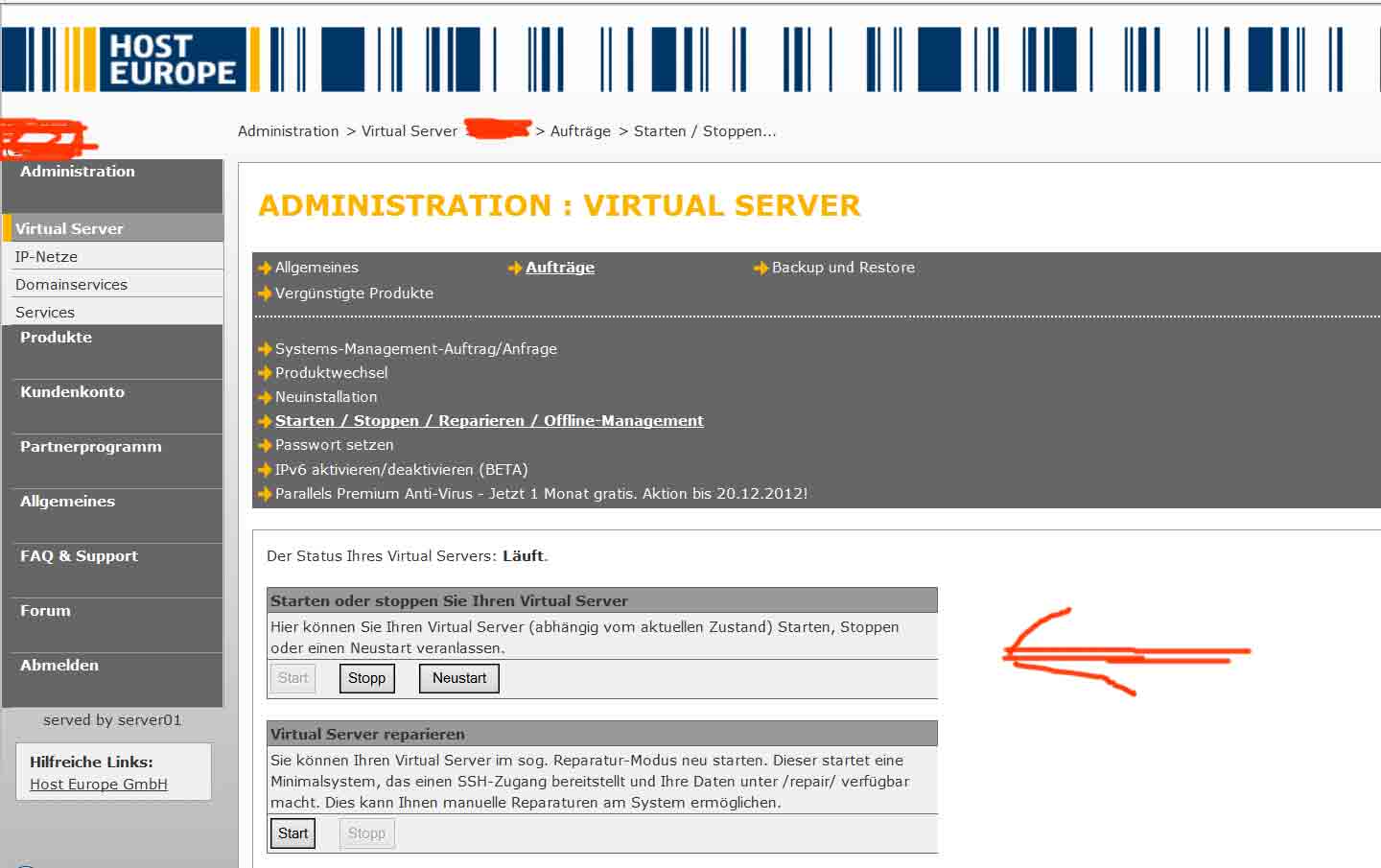Click Neustart button to restart server
The width and height of the screenshot is (1381, 868).
[459, 678]
